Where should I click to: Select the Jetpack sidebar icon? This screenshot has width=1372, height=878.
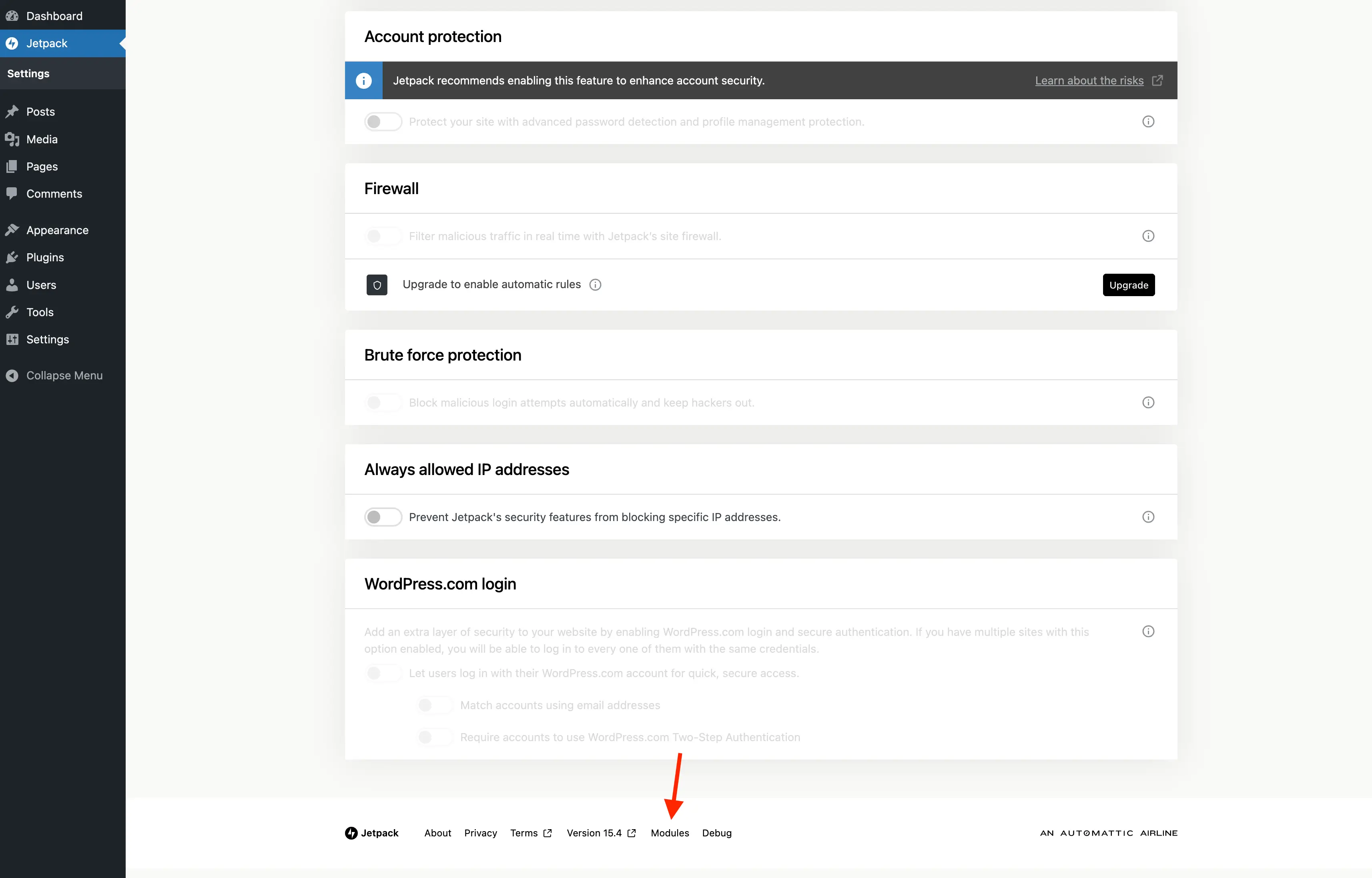tap(12, 43)
